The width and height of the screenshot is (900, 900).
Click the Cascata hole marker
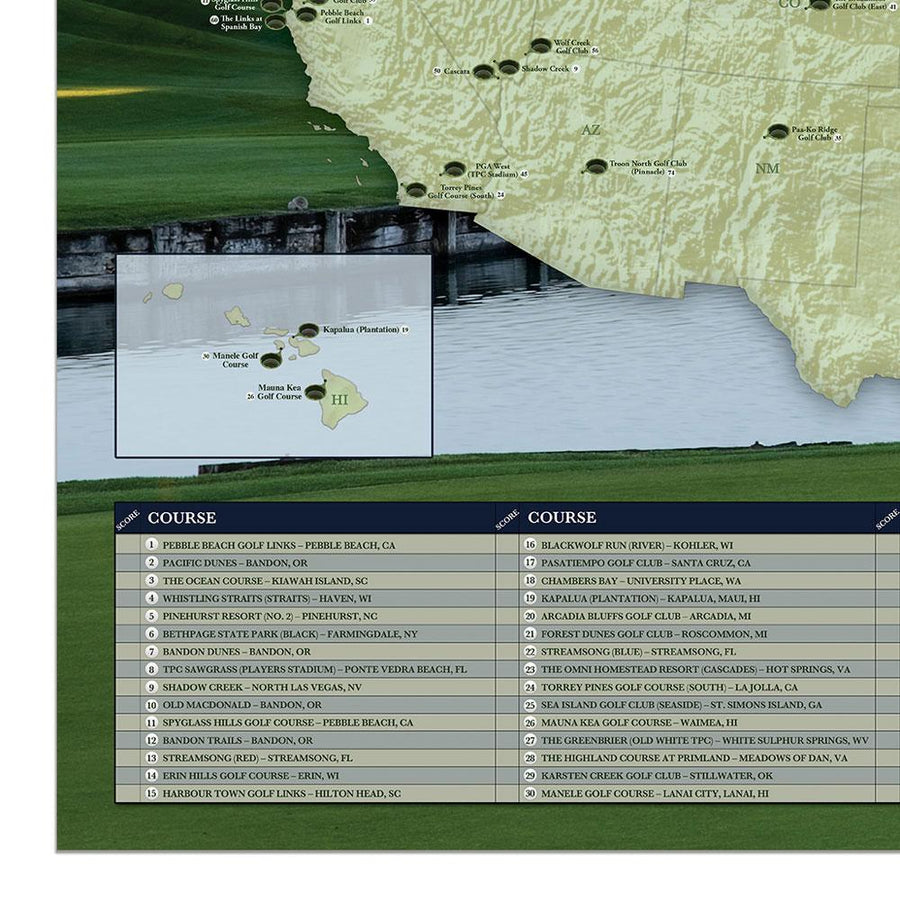coord(484,72)
